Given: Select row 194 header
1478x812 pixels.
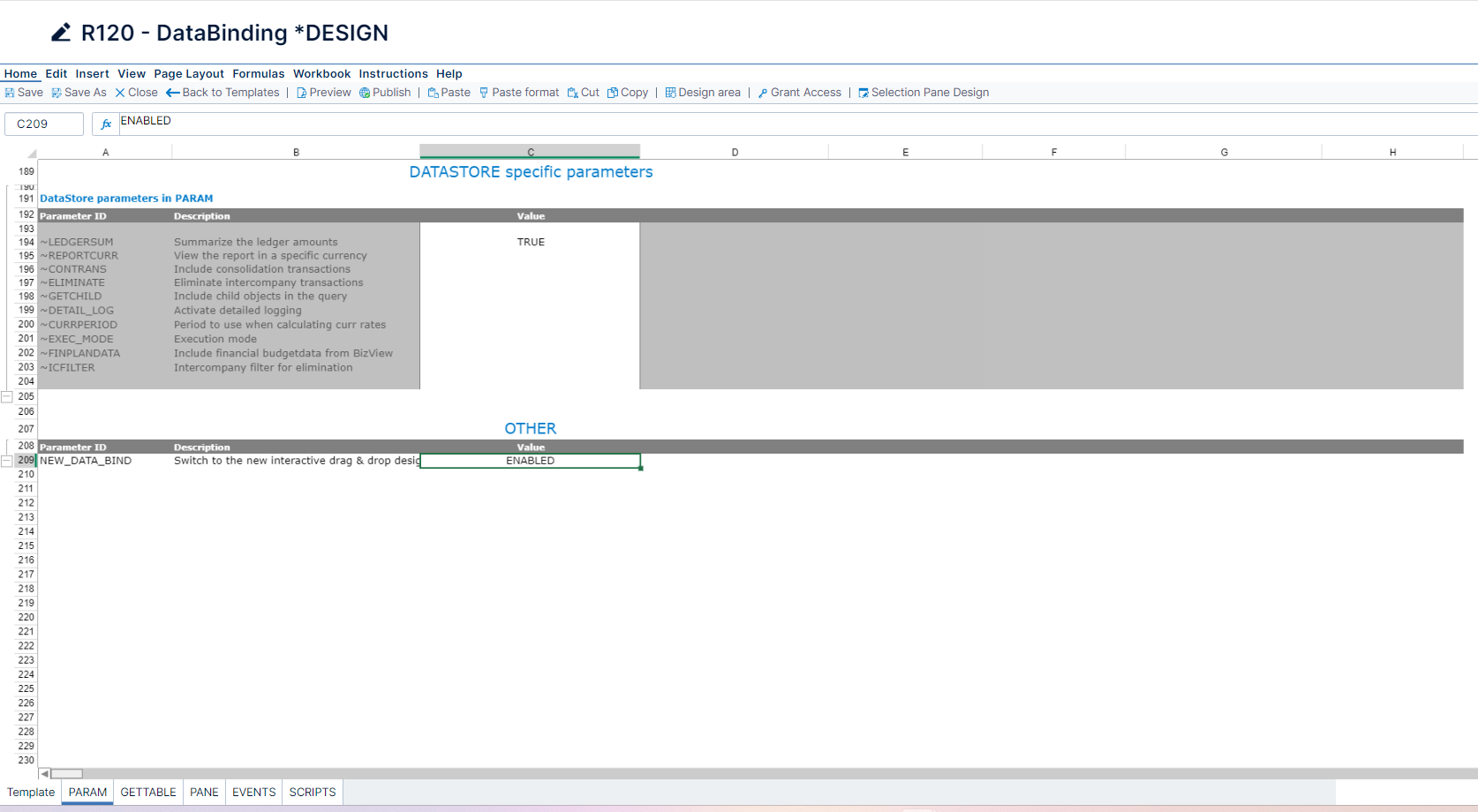Looking at the screenshot, I should tap(26, 243).
